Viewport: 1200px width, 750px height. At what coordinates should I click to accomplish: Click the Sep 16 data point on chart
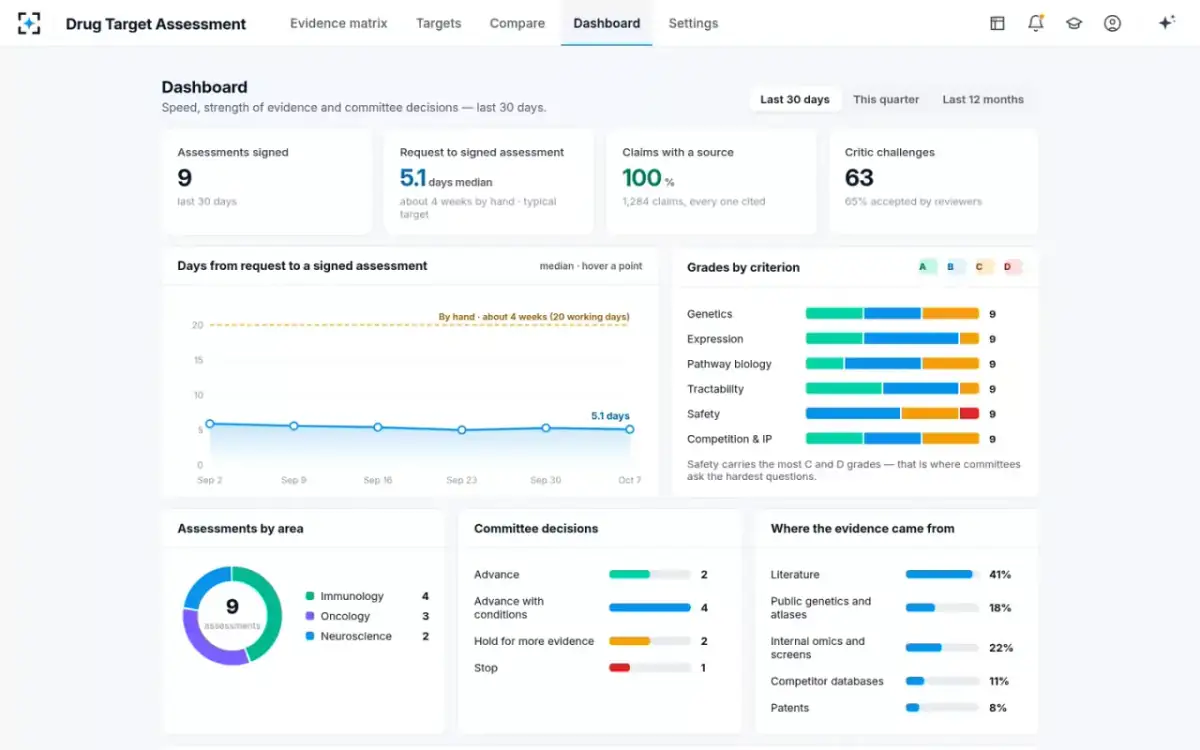pyautogui.click(x=378, y=427)
